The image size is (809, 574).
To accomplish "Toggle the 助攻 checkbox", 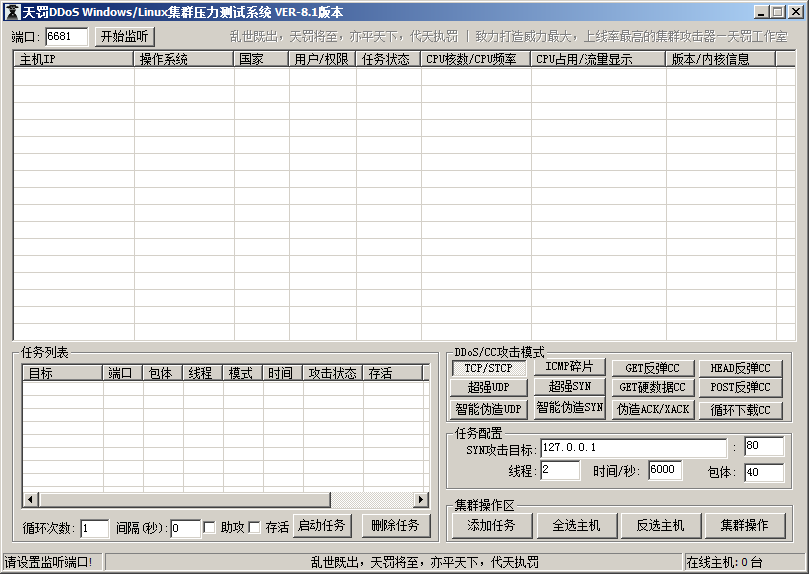I will pyautogui.click(x=210, y=527).
